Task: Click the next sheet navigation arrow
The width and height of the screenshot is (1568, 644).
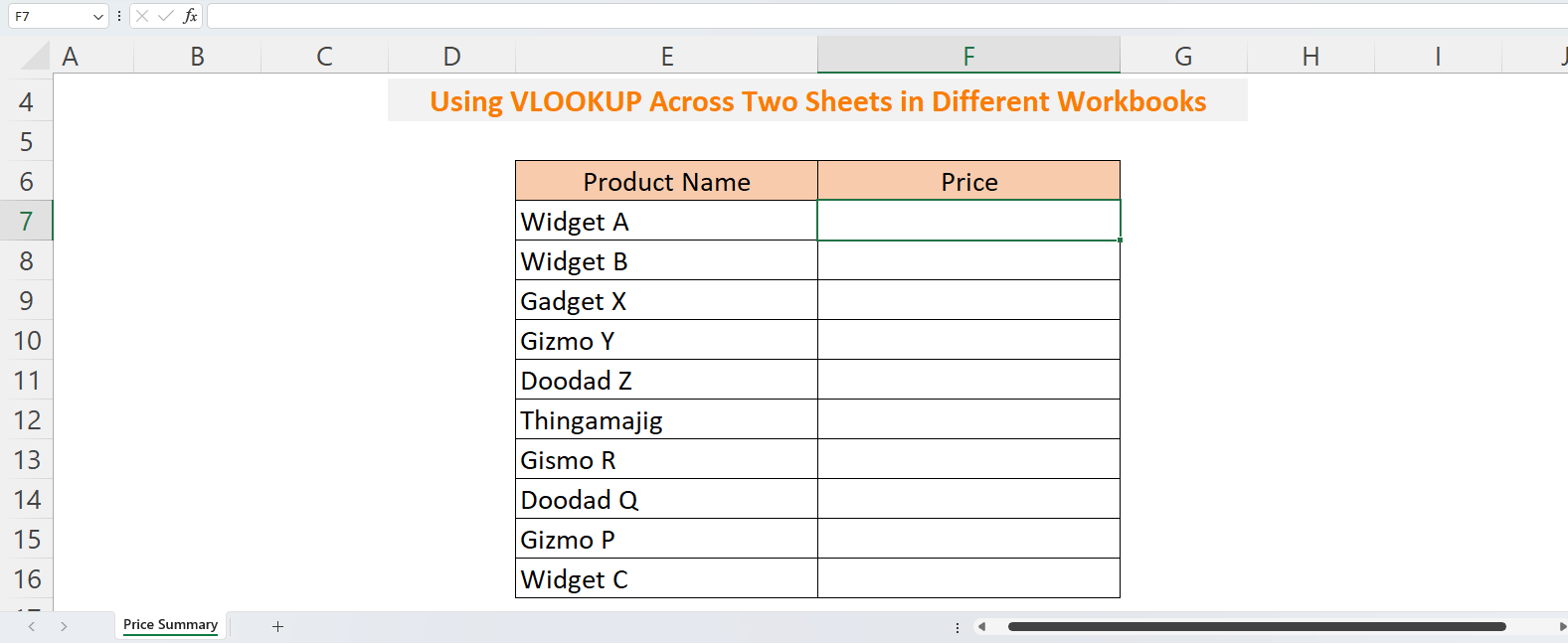Action: coord(64,626)
